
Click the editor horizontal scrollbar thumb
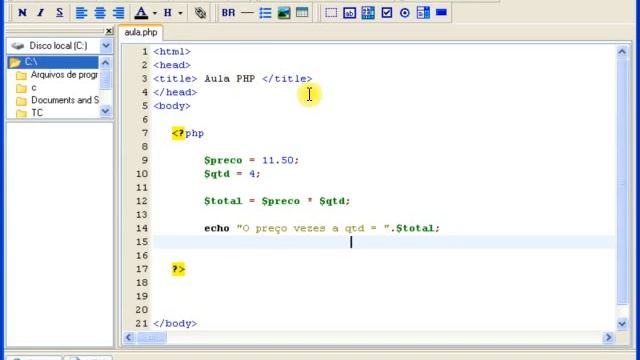[x=152, y=338]
